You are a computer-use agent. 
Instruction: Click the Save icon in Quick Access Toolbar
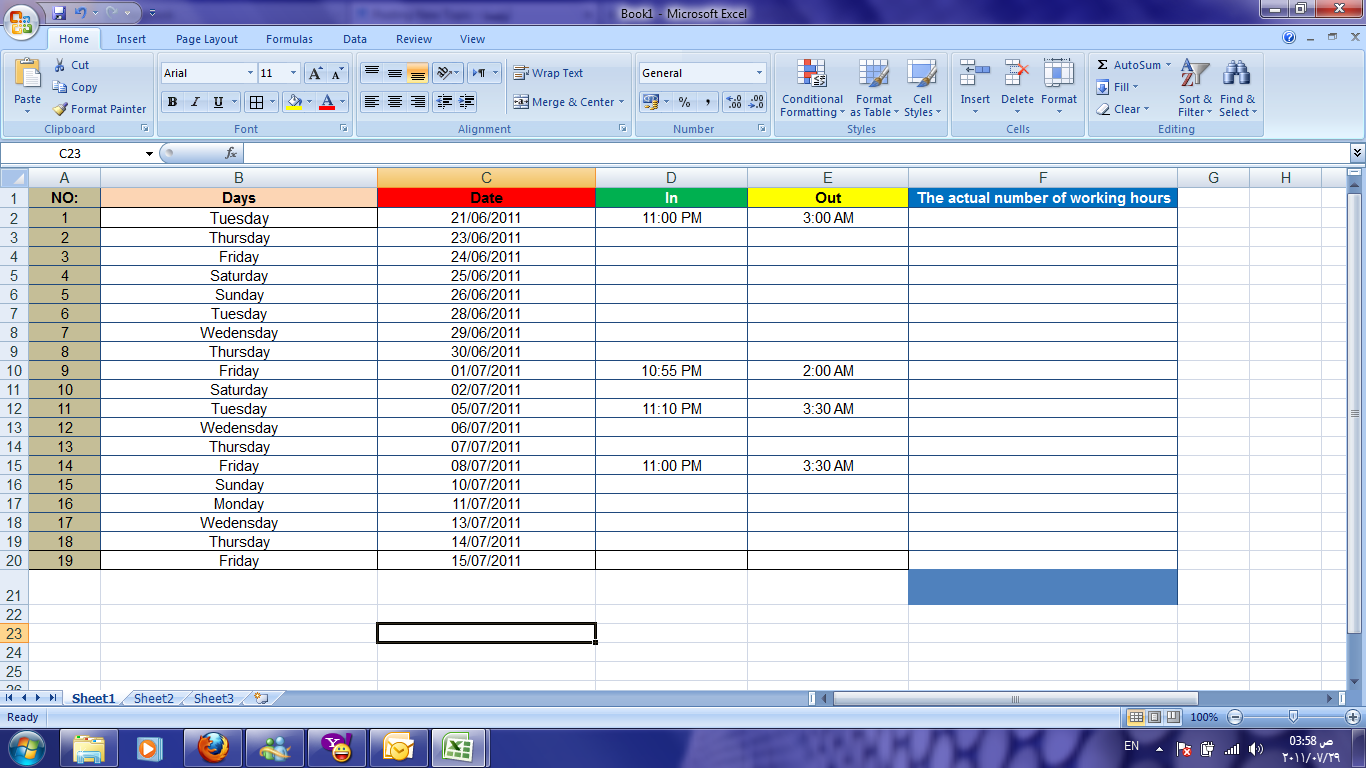pos(59,13)
